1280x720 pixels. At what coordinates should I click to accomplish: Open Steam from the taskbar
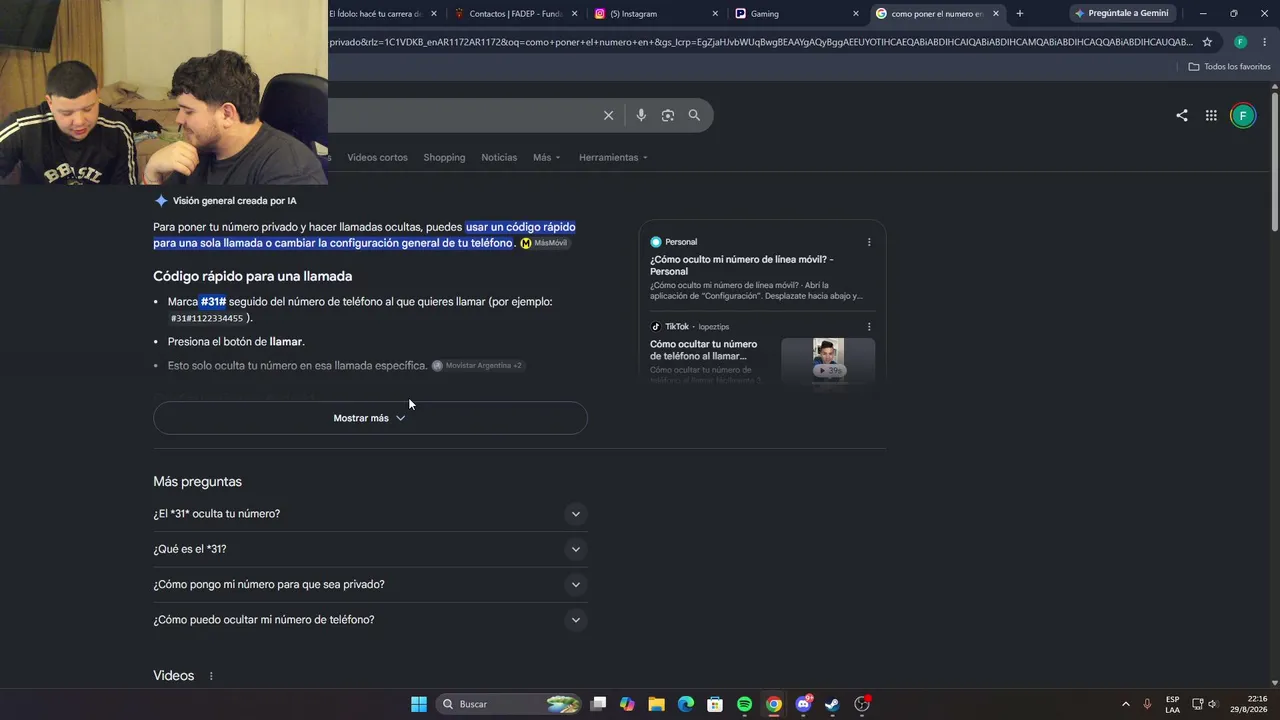click(x=832, y=704)
